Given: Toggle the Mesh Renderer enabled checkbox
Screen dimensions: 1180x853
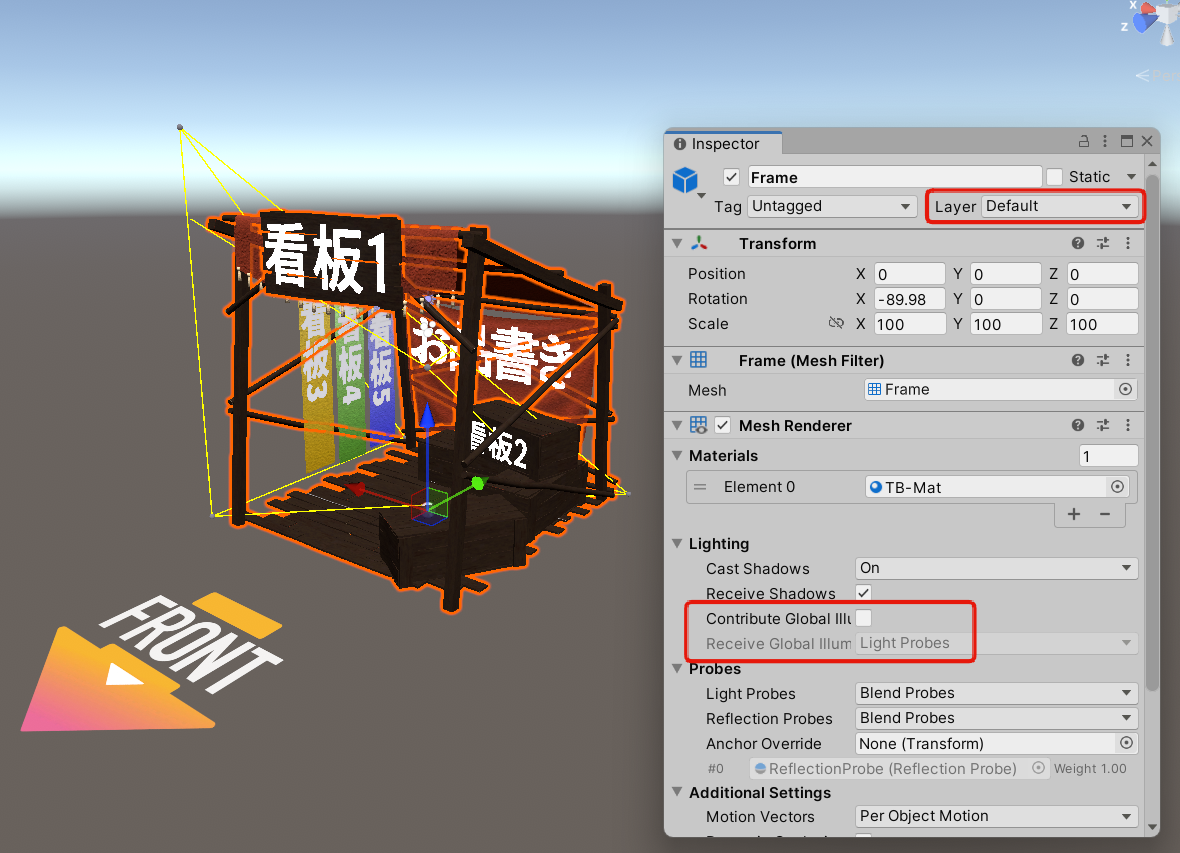Looking at the screenshot, I should click(x=722, y=425).
